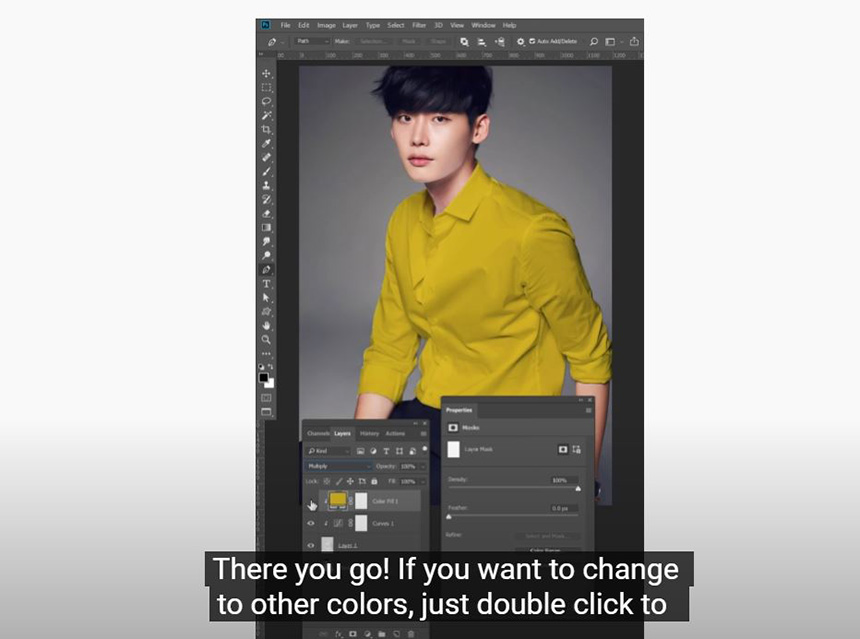This screenshot has height=639, width=860.
Task: Toggle visibility of Layer 1
Action: point(311,545)
